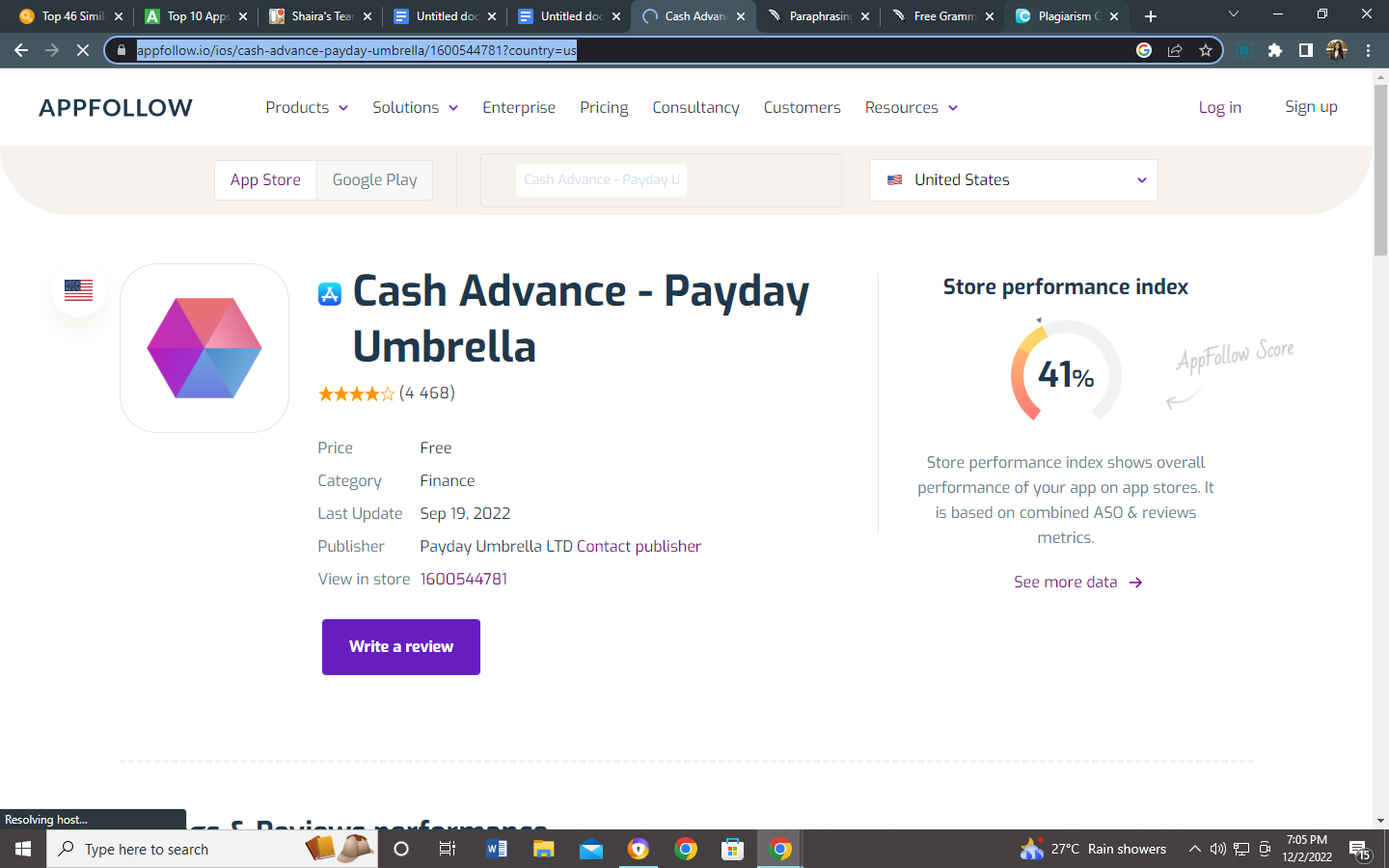Image resolution: width=1389 pixels, height=868 pixels.
Task: Open the Consultancy page
Action: [695, 108]
